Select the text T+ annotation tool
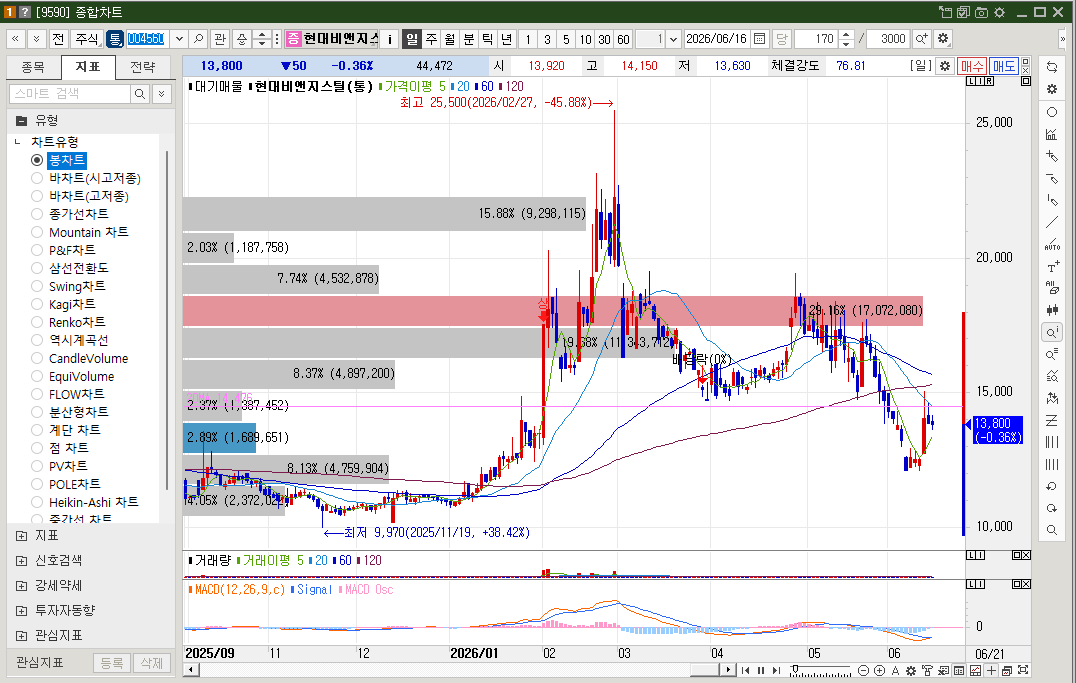This screenshot has height=683, width=1076. [1051, 267]
